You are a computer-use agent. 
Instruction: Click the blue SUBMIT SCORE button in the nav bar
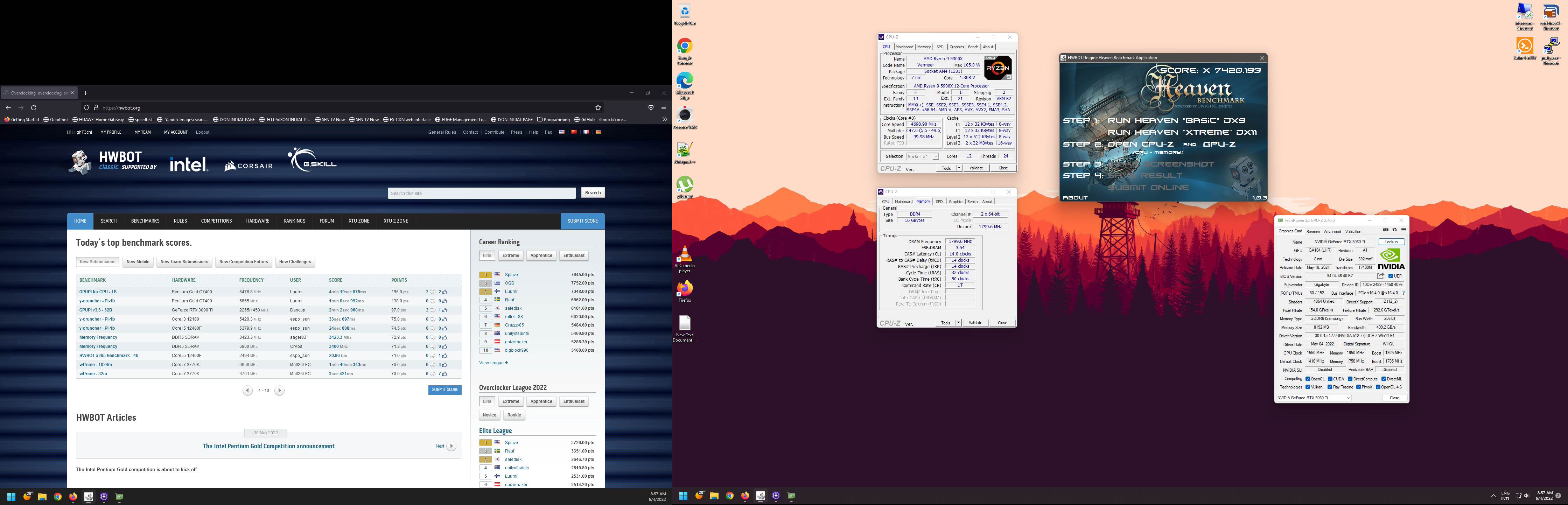pyautogui.click(x=582, y=221)
